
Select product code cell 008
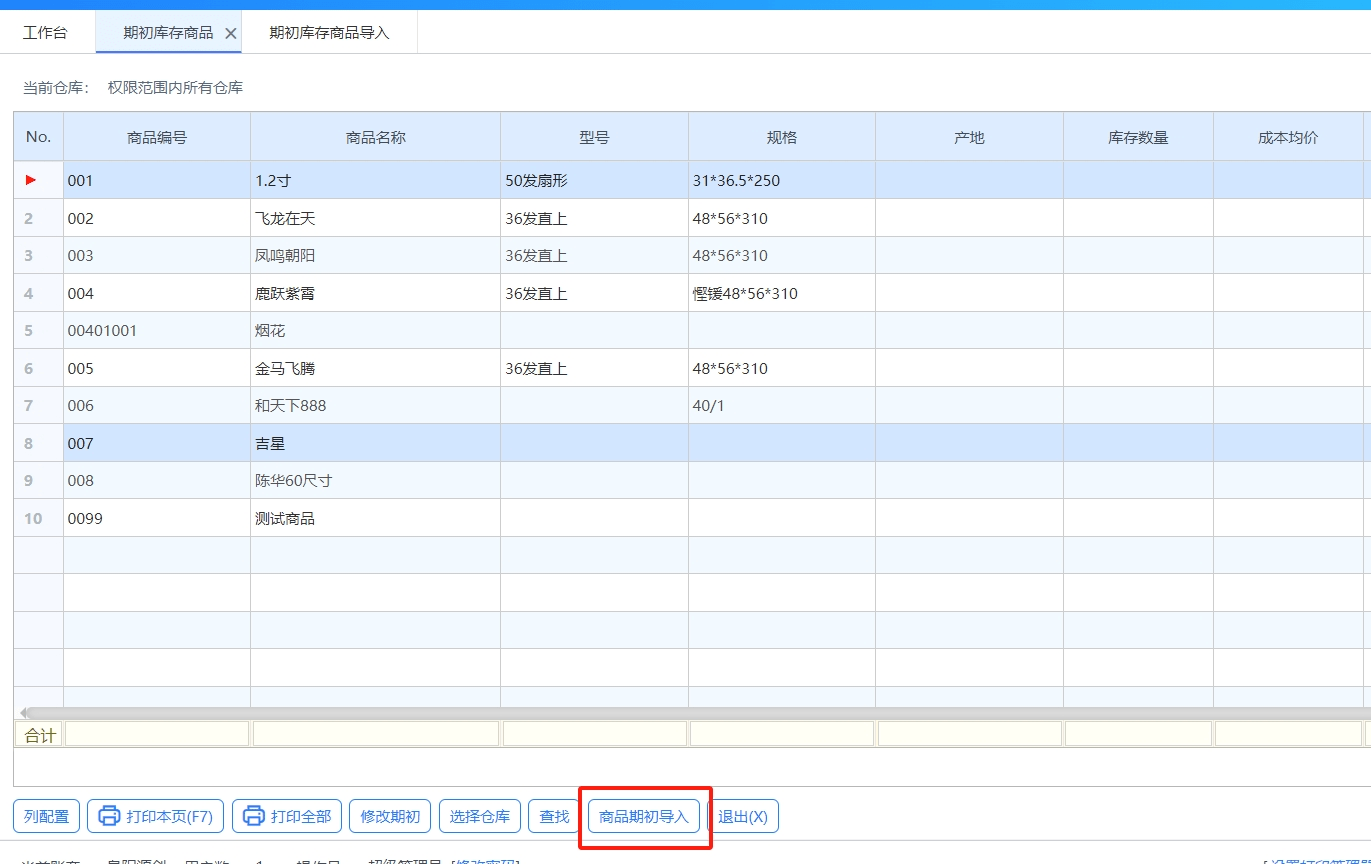coord(157,480)
